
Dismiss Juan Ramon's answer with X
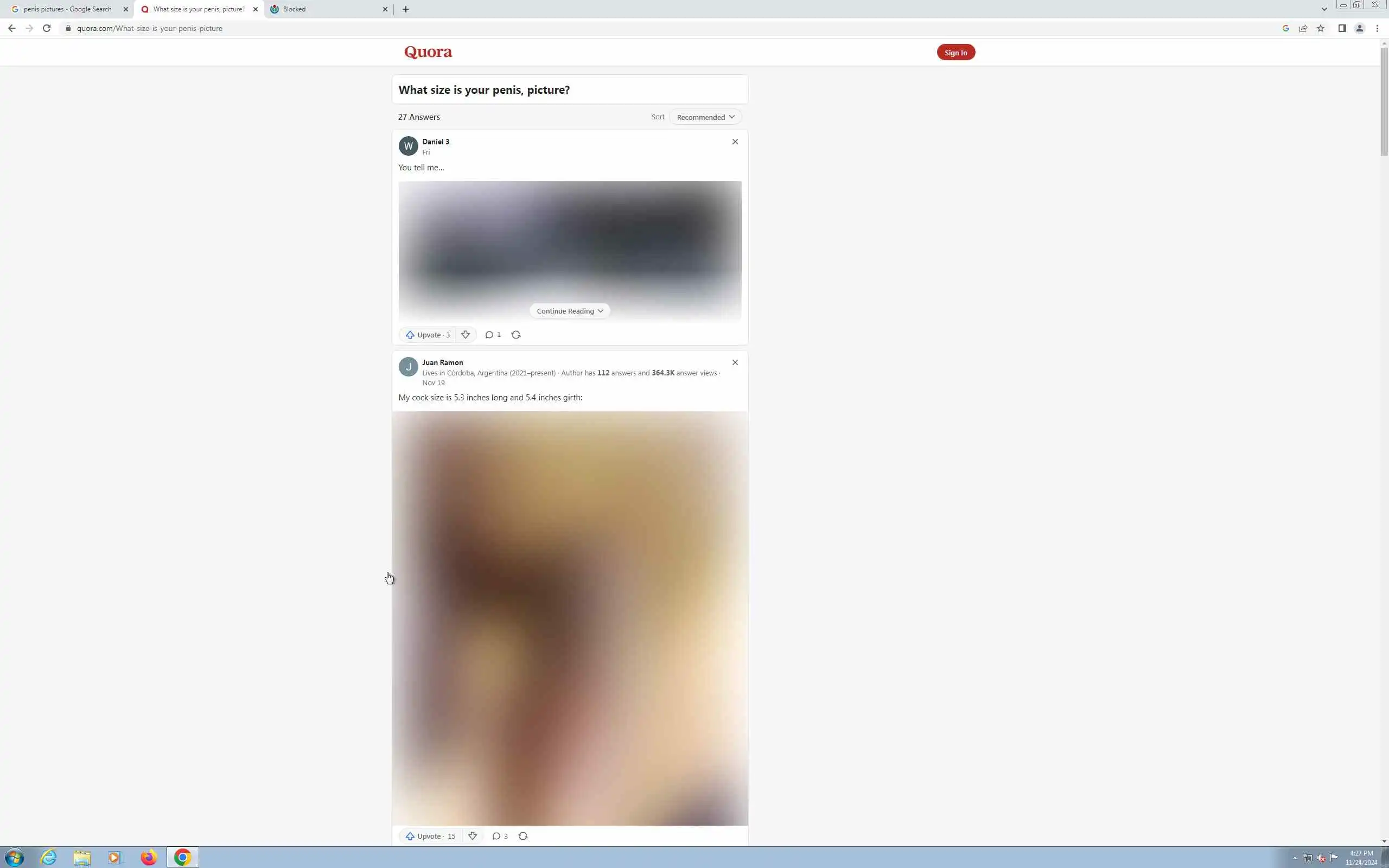click(x=735, y=362)
